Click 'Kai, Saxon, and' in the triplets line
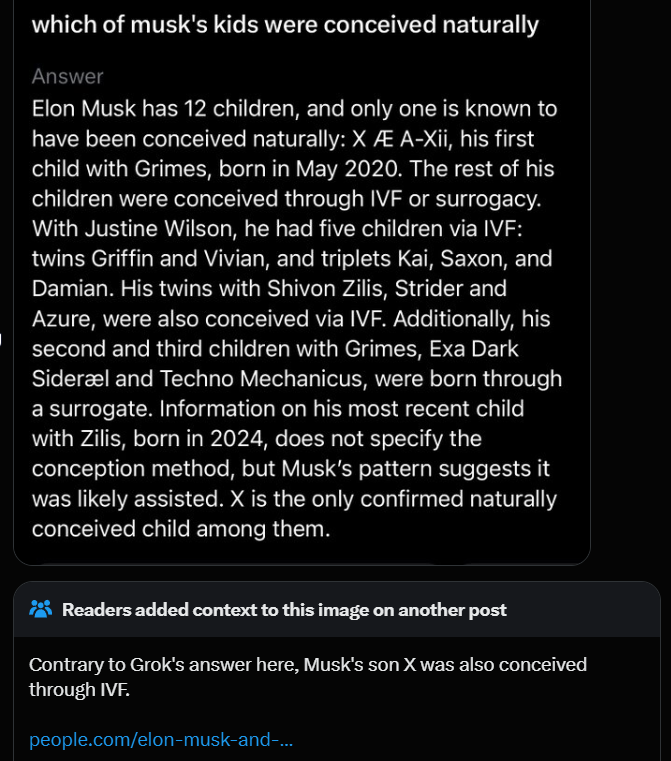This screenshot has width=671, height=761. [x=475, y=259]
